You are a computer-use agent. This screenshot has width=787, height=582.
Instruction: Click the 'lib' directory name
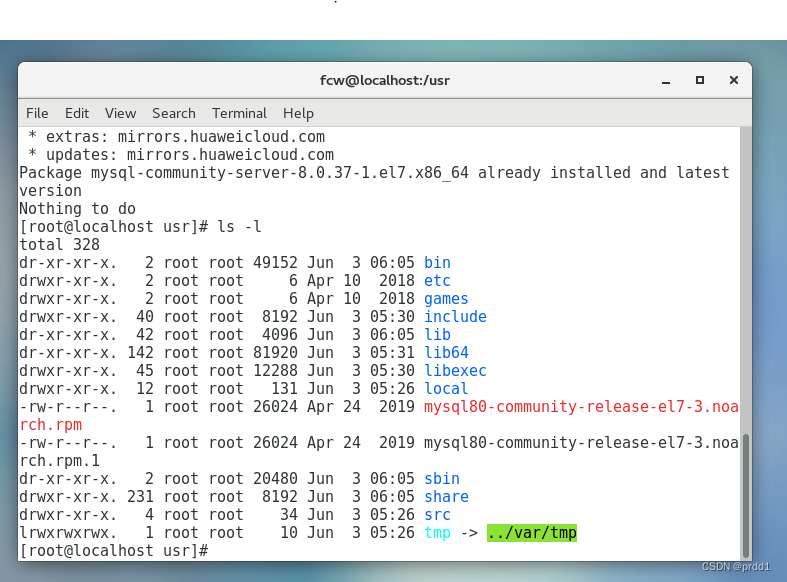[x=437, y=335]
